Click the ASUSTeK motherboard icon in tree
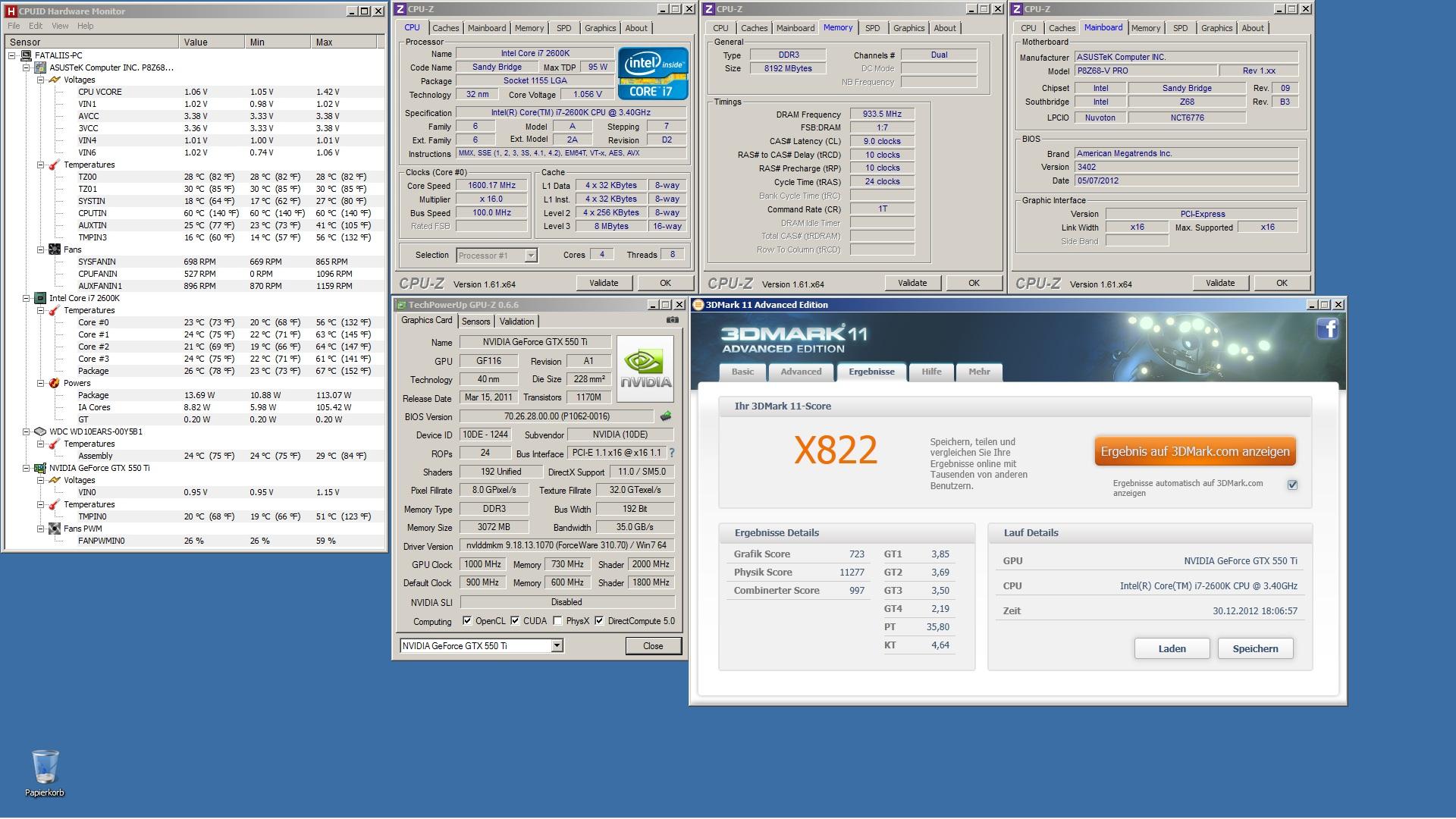This screenshot has height=819, width=1456. pos(41,67)
